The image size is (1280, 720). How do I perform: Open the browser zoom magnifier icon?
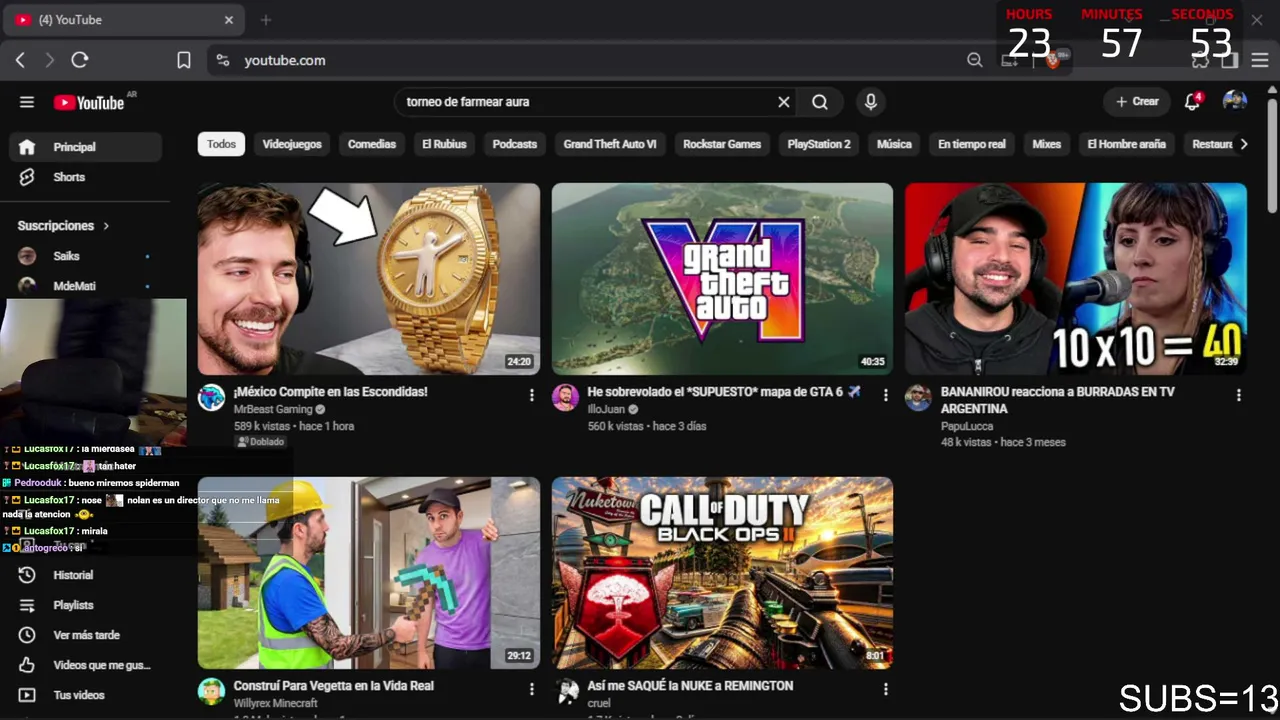[975, 60]
